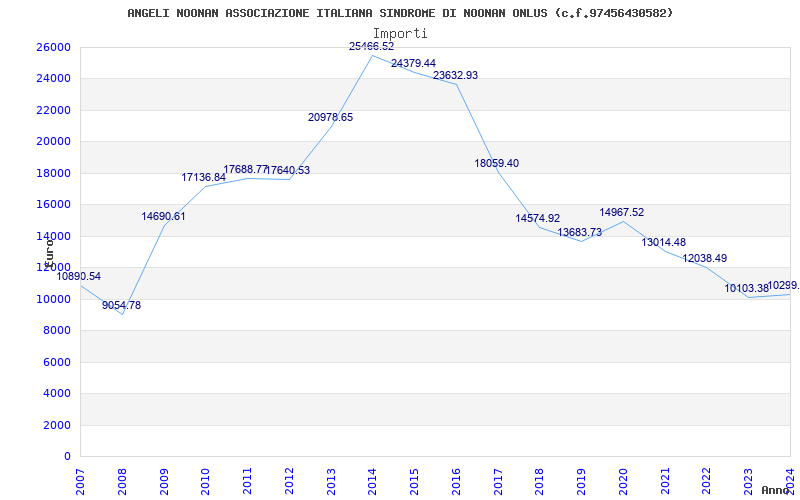Viewport: 800px width, 500px height.
Task: Click the 2012 year label
Action: coord(289,482)
